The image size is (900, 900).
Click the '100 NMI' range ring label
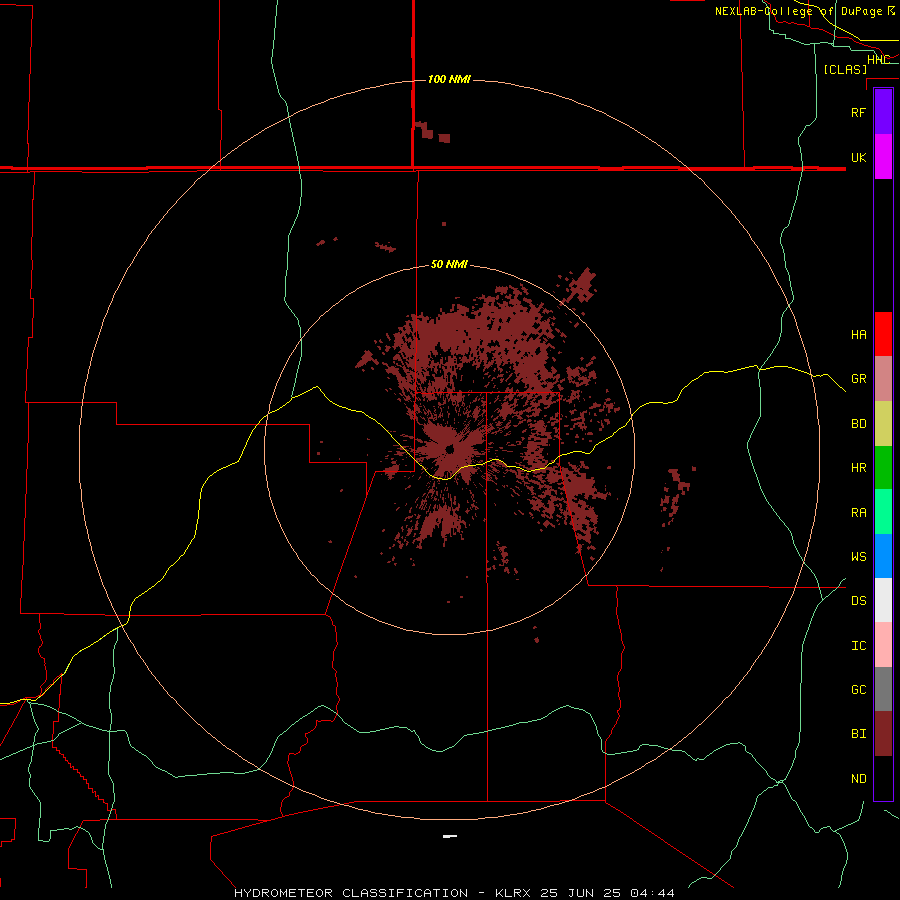point(449,79)
